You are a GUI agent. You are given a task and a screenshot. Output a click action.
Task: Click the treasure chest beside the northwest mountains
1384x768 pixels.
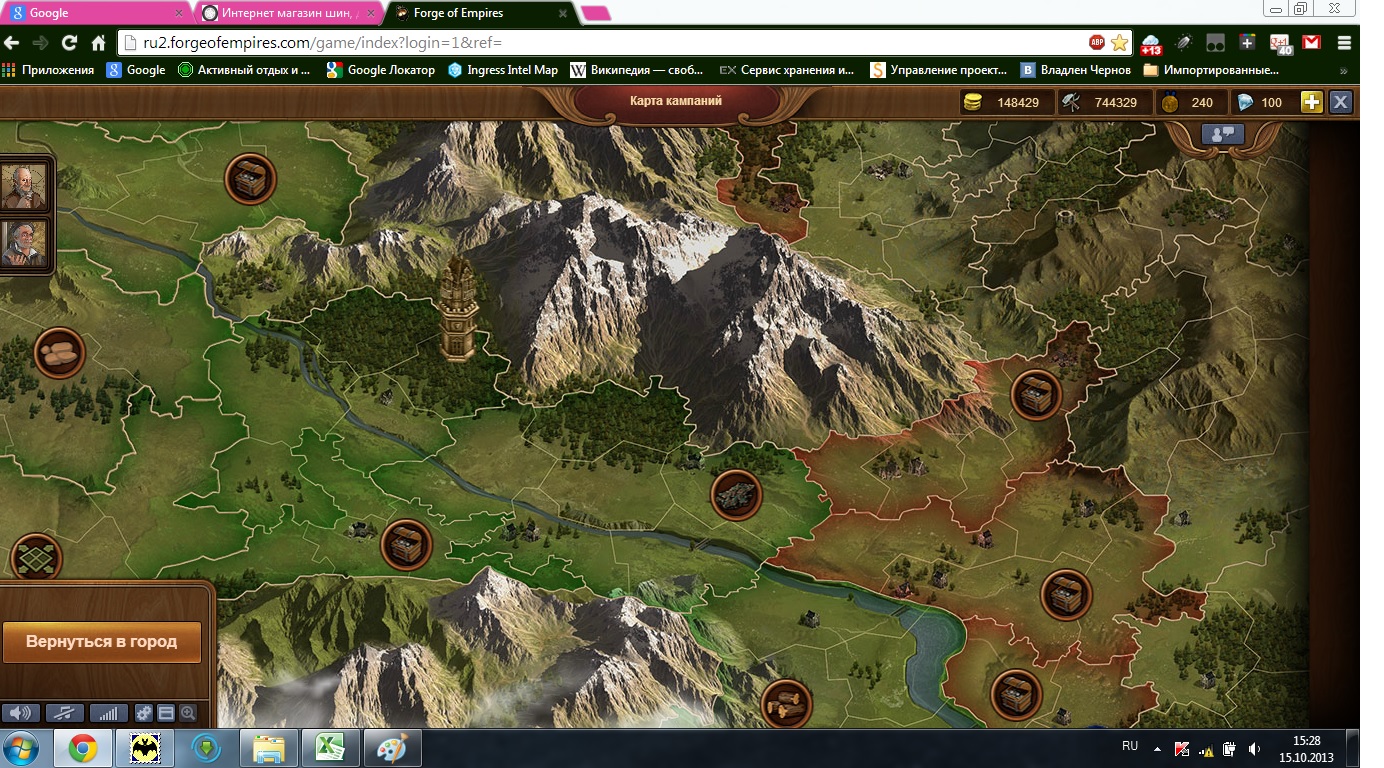tap(250, 179)
